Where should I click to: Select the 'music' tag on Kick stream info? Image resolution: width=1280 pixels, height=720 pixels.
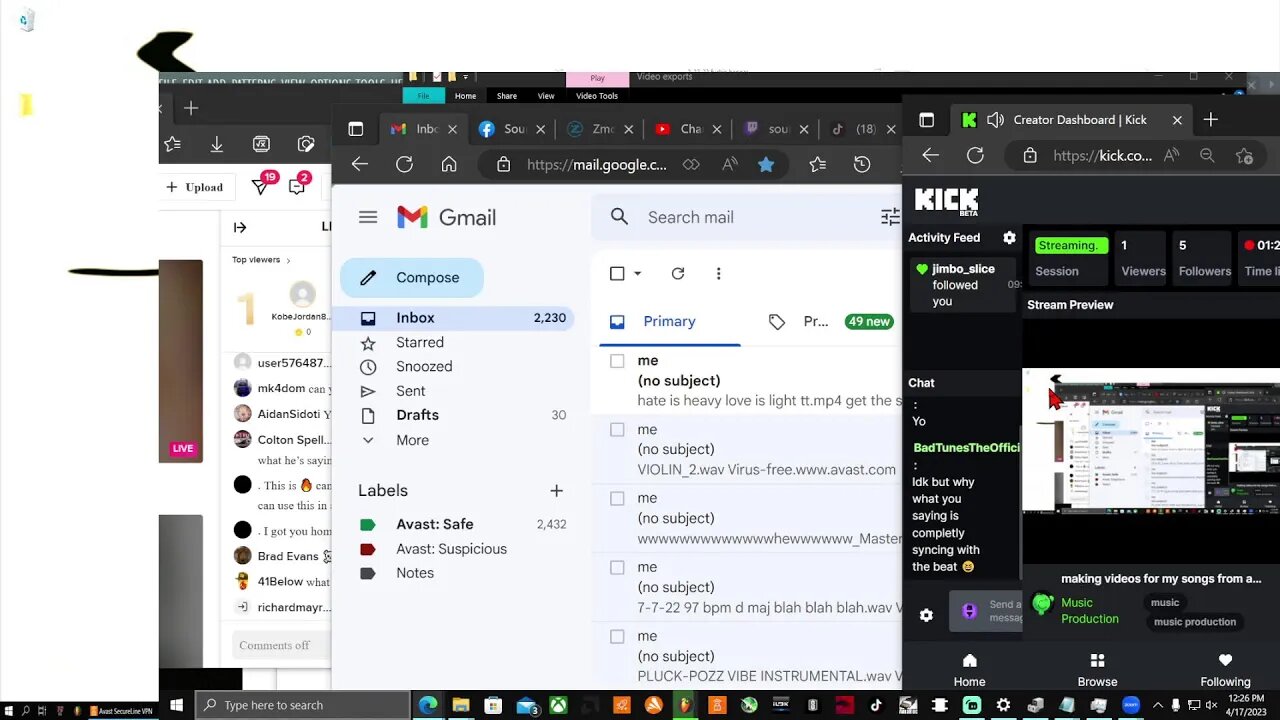coord(1165,602)
